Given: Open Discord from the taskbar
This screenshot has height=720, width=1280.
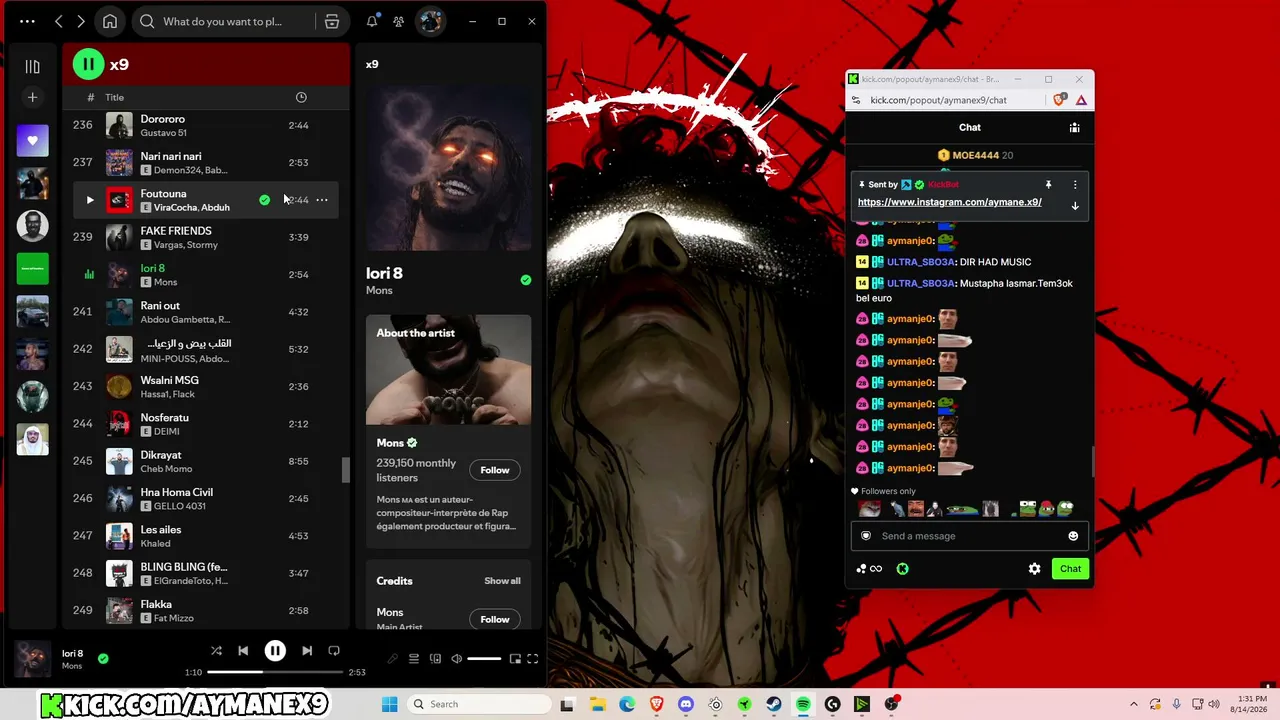Looking at the screenshot, I should (x=685, y=704).
